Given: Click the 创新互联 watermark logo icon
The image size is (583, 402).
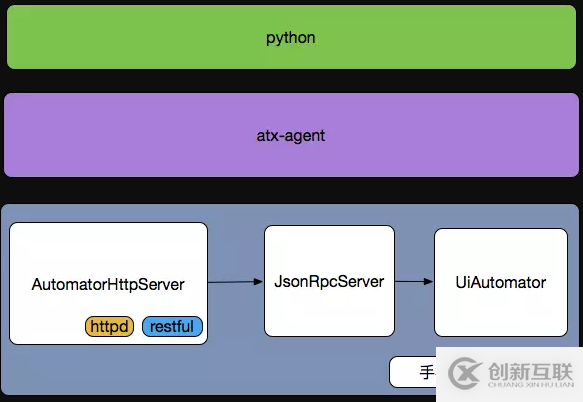Looking at the screenshot, I should coord(464,373).
